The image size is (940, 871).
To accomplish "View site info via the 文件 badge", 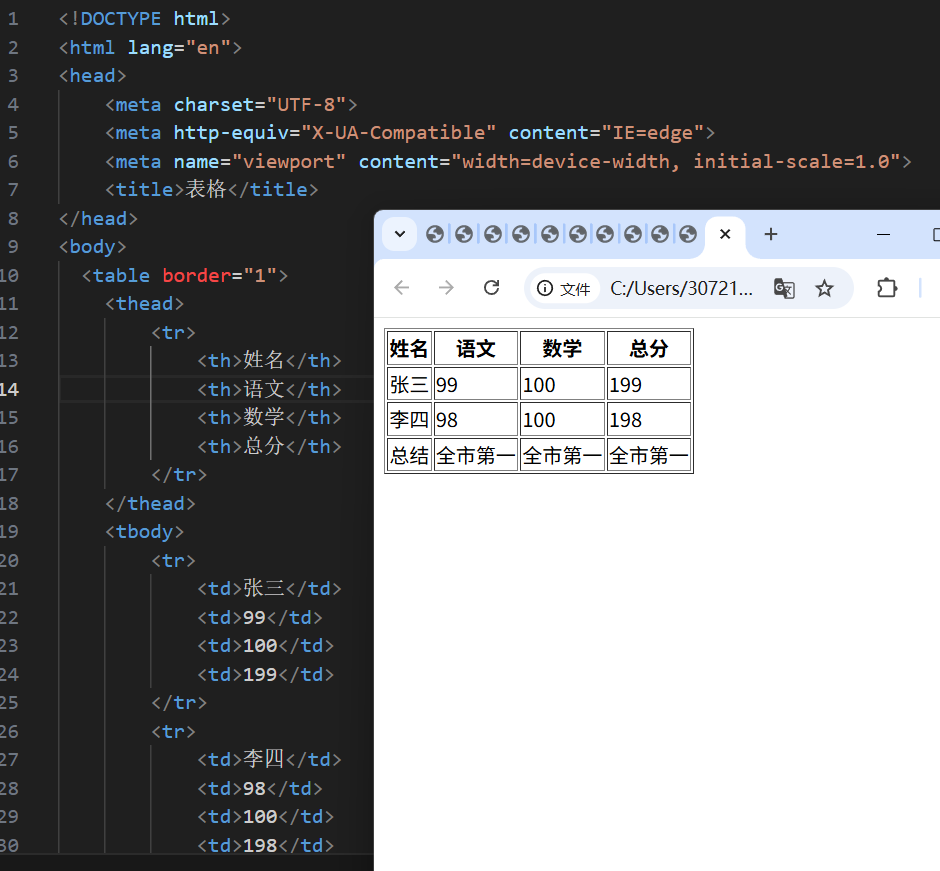I will (564, 289).
